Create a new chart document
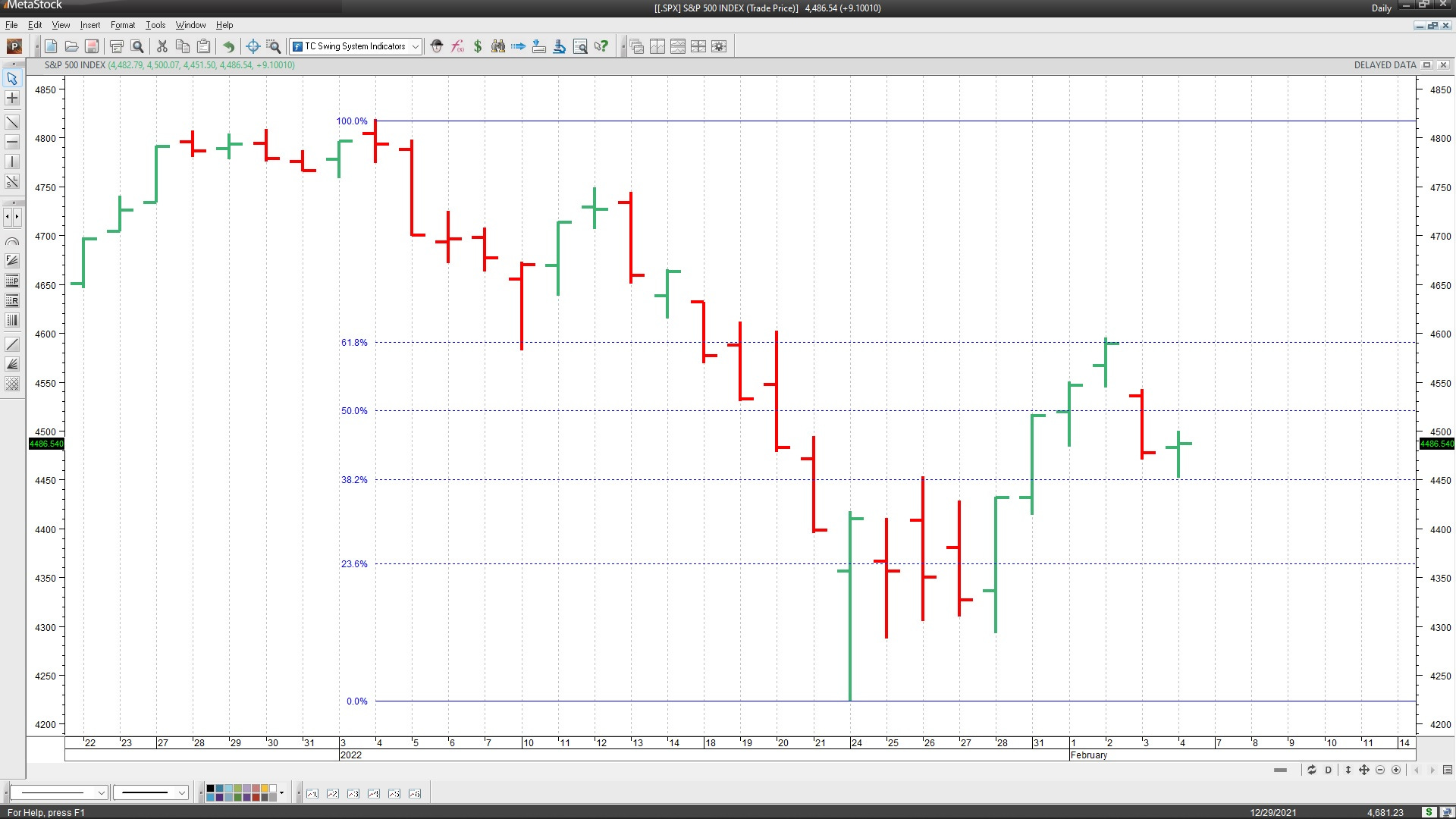1456x819 pixels. pos(51,46)
